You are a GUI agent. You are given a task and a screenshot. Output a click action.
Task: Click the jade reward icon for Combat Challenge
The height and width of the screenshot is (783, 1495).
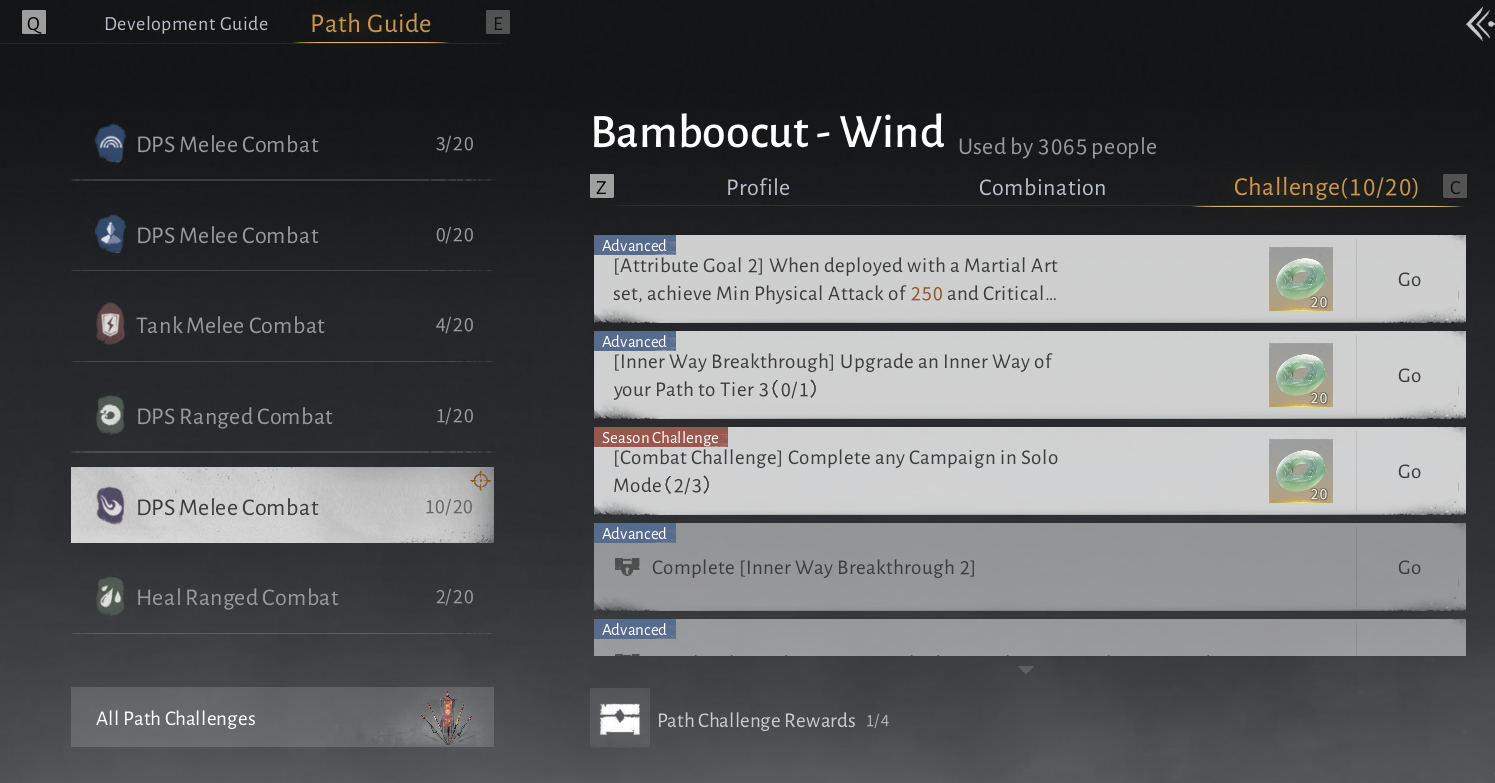pyautogui.click(x=1301, y=471)
